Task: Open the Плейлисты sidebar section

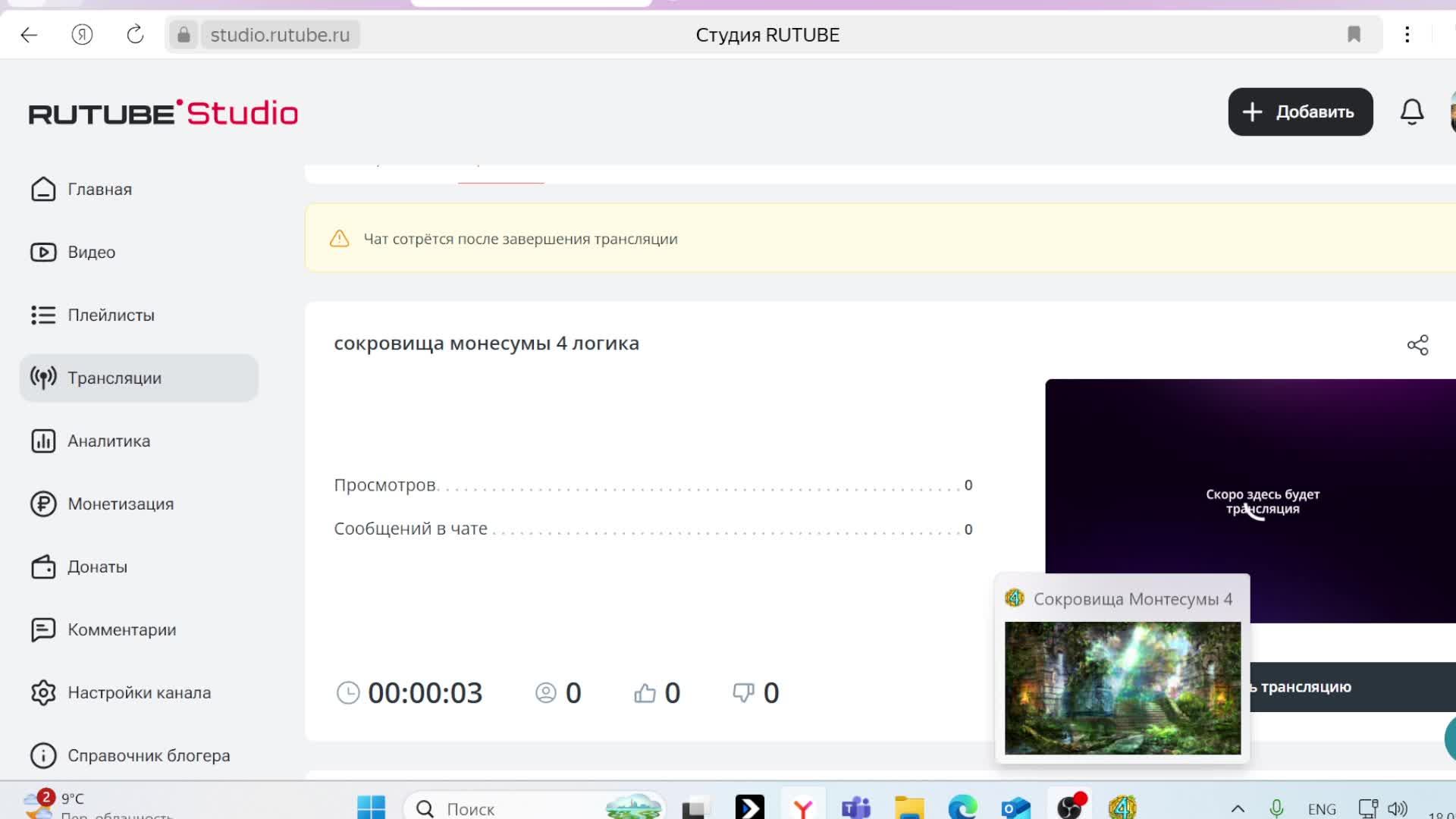Action: (139, 315)
